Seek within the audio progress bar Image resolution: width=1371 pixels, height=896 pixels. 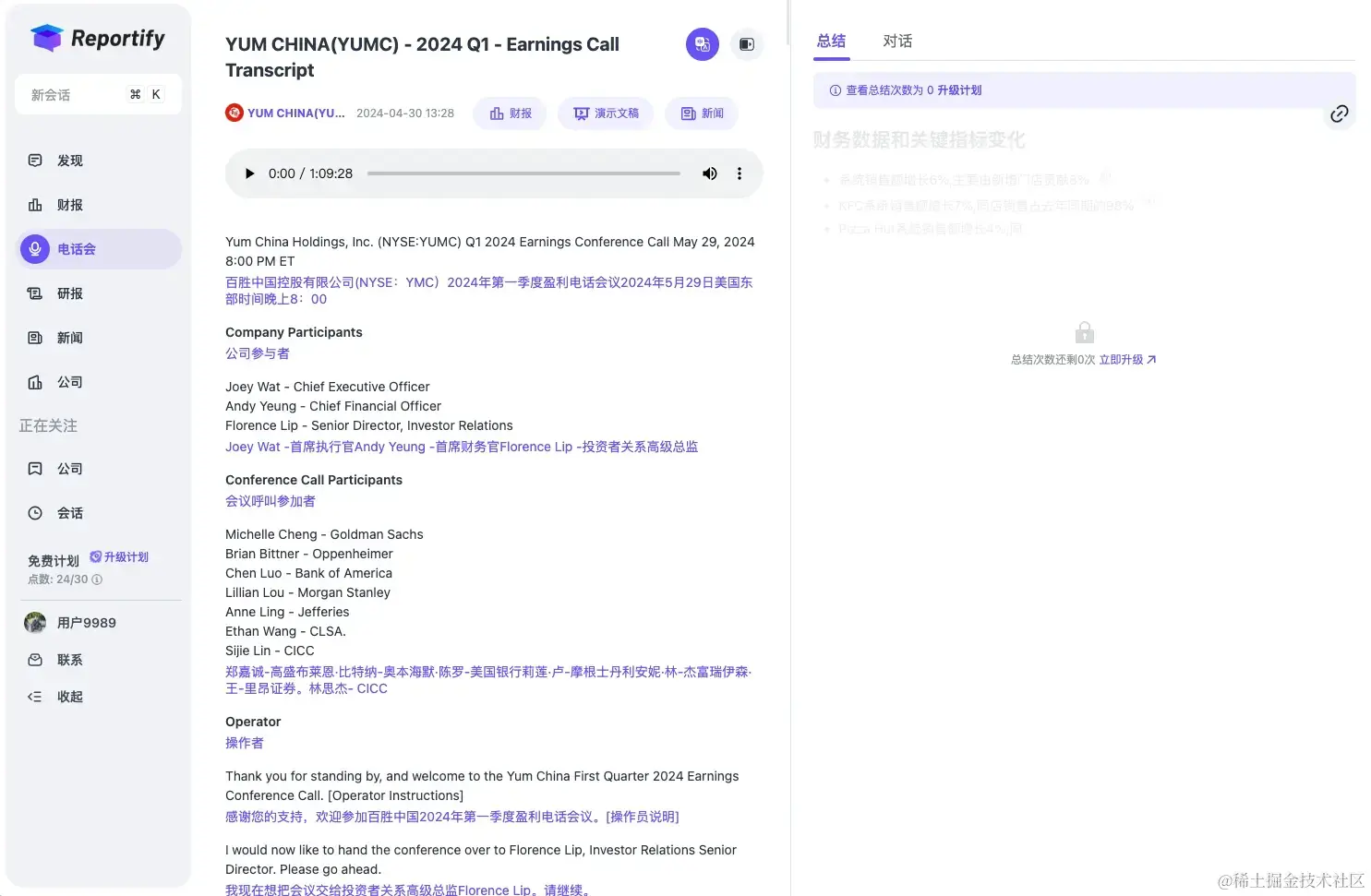click(x=523, y=173)
